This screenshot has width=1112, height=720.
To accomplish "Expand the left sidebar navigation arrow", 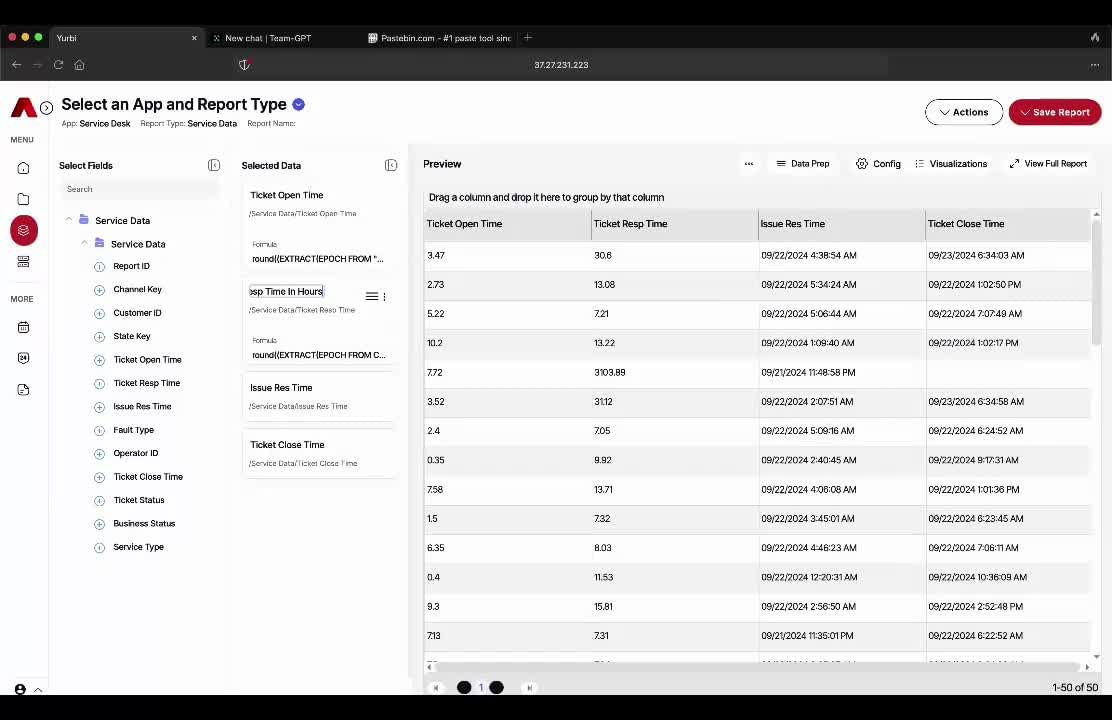I will point(46,108).
